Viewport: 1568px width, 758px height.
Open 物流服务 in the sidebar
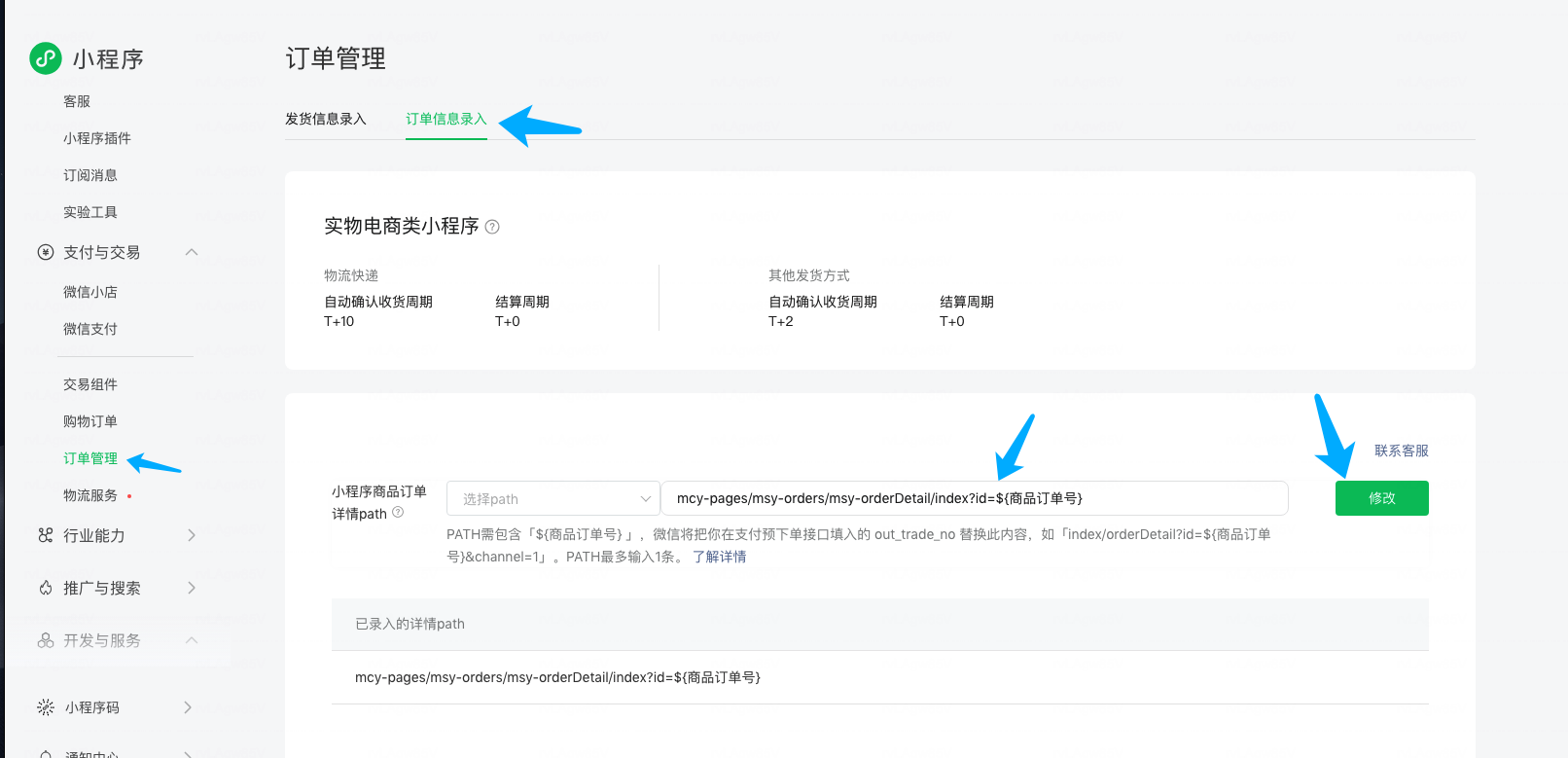pyautogui.click(x=90, y=495)
